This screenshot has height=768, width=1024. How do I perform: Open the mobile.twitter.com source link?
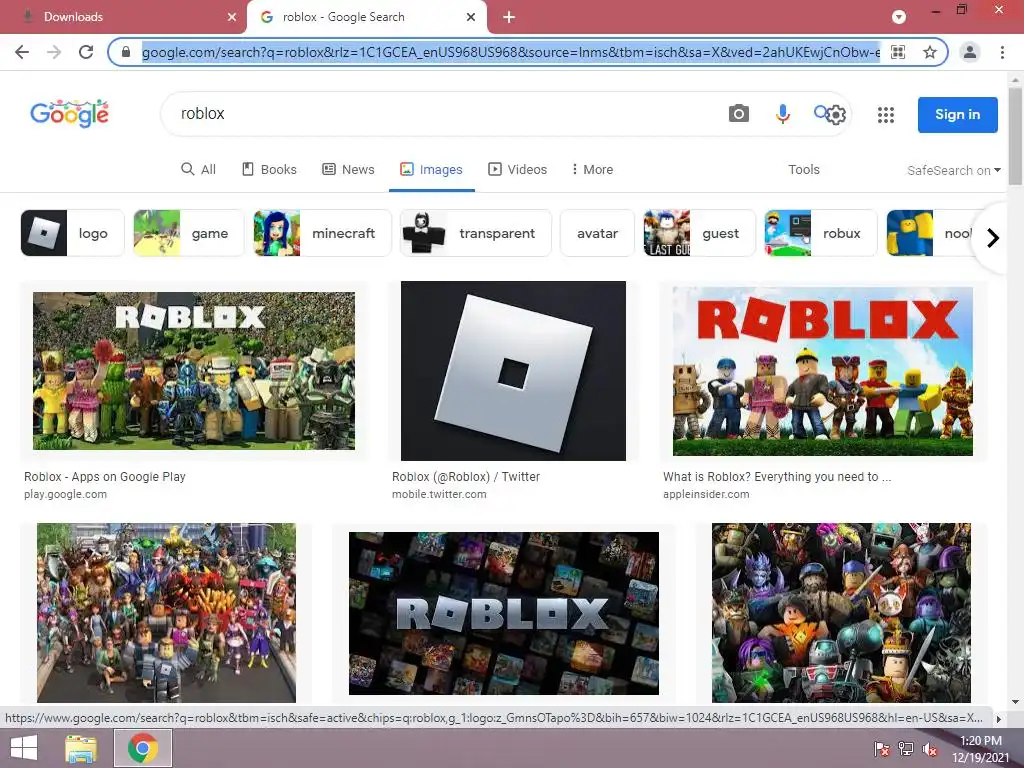pos(439,494)
